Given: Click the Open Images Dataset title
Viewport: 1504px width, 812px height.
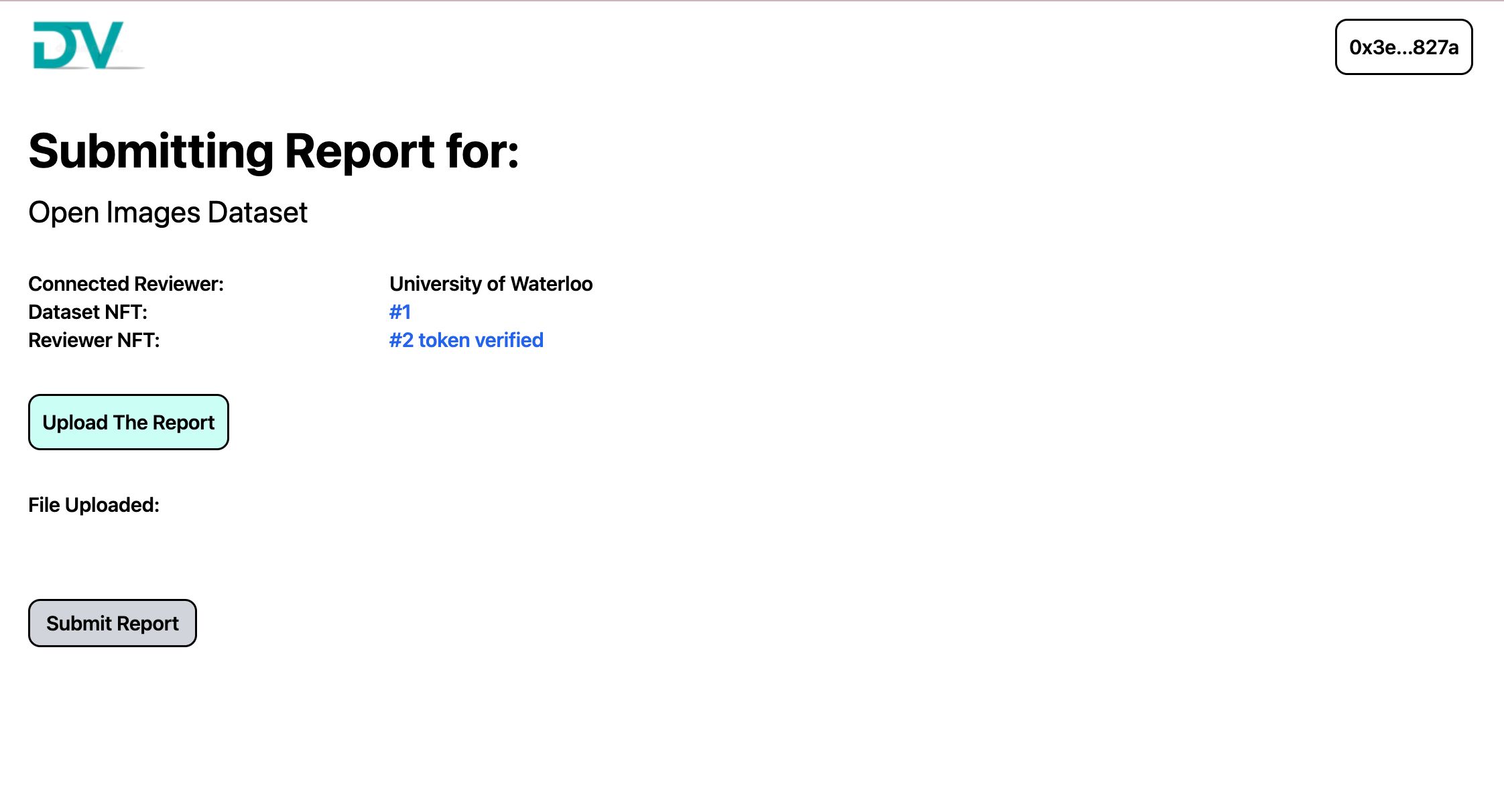Looking at the screenshot, I should coord(168,212).
